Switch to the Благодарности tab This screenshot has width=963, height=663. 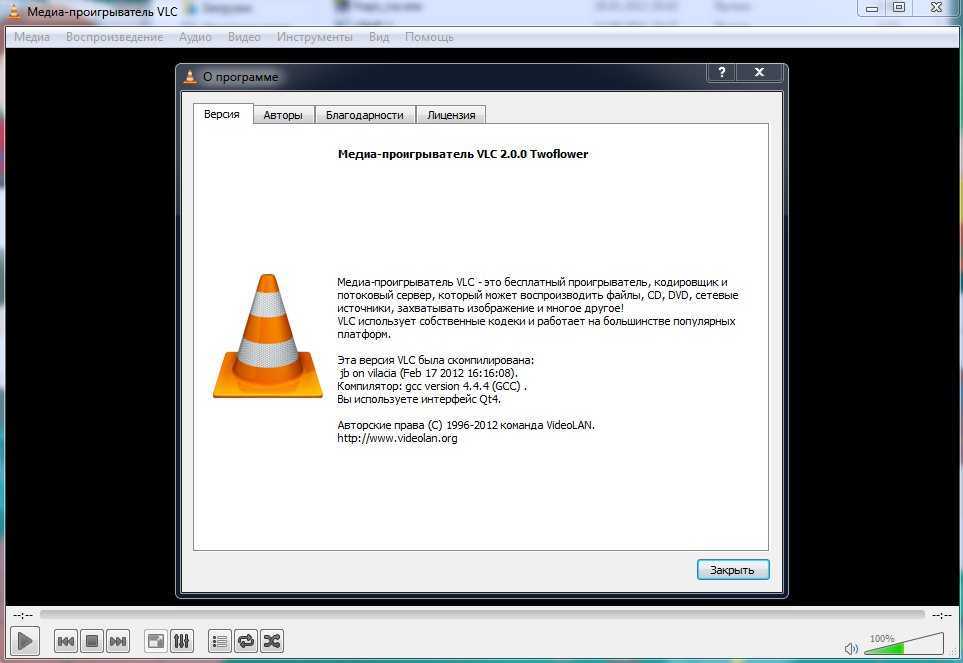pos(365,115)
